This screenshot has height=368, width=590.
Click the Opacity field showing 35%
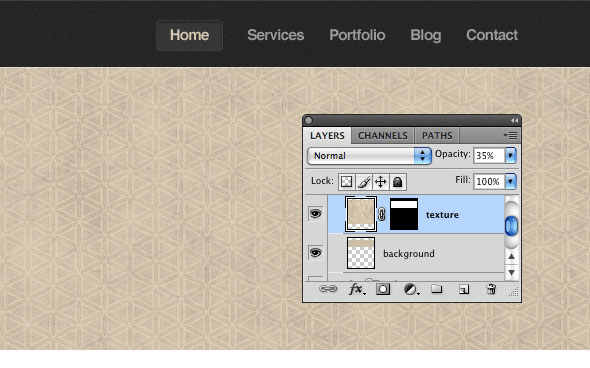pos(489,155)
